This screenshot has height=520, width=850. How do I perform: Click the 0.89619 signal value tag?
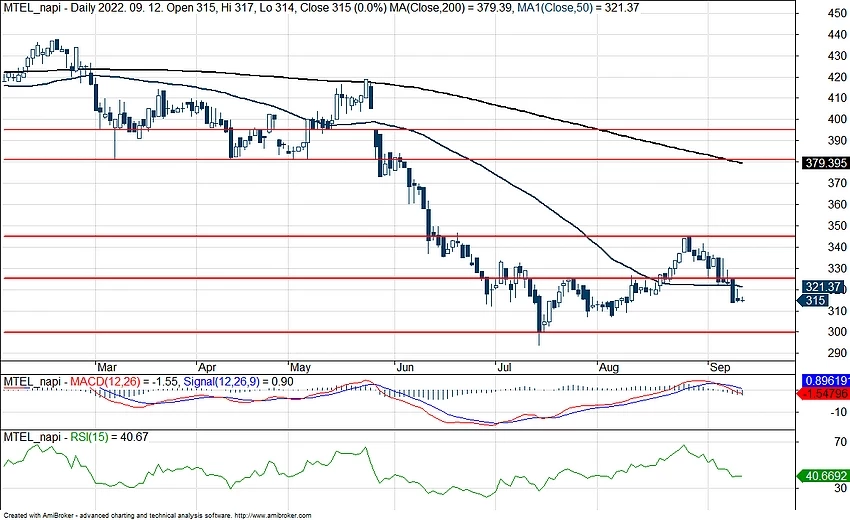pos(826,381)
